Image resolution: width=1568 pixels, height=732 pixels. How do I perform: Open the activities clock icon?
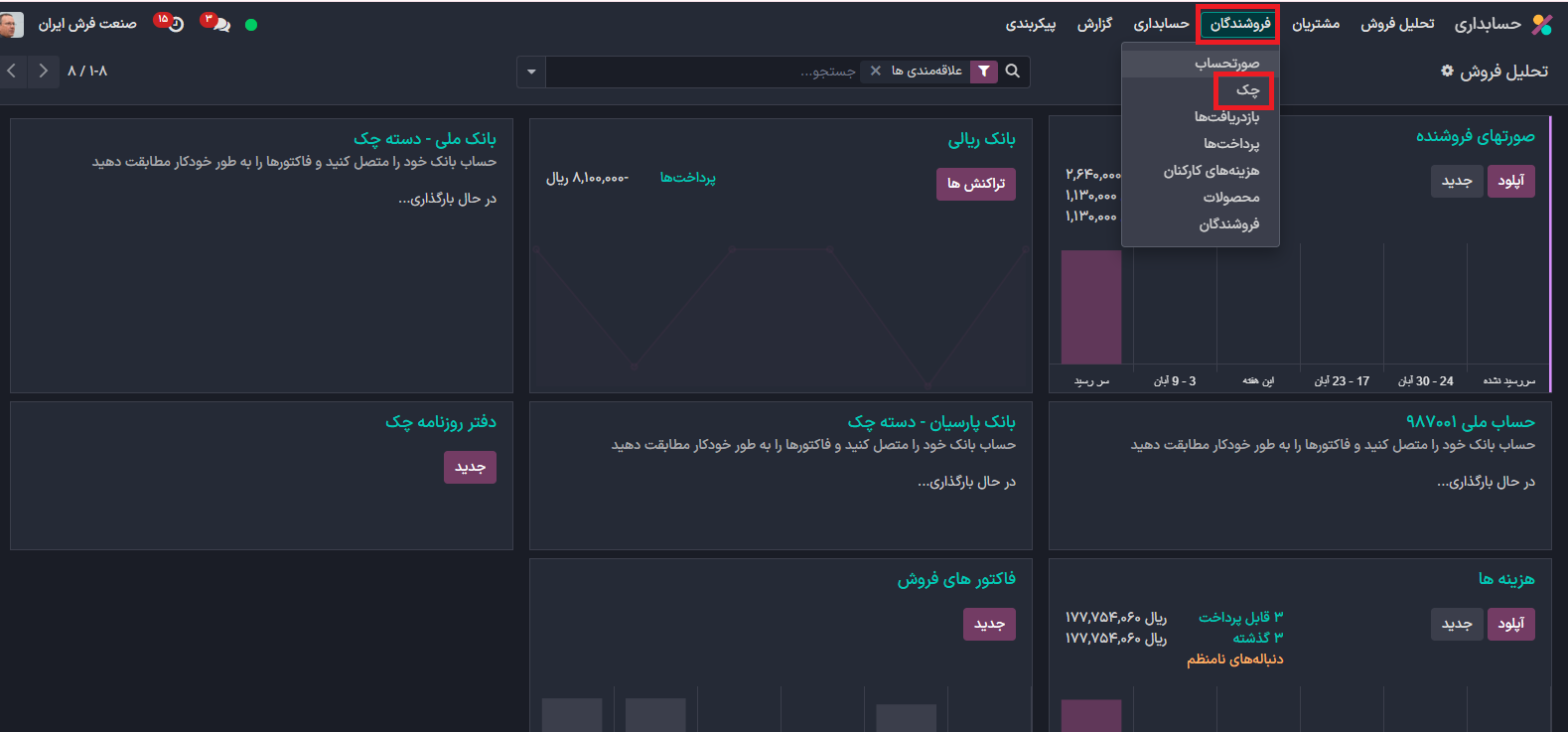(x=175, y=25)
